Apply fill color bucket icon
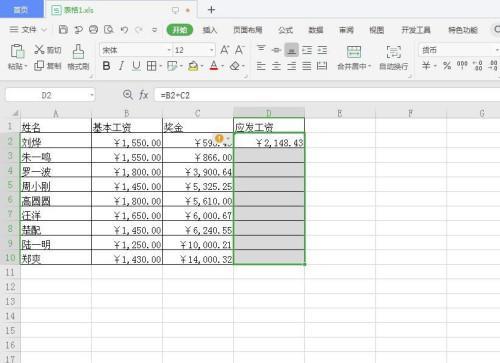 point(193,66)
